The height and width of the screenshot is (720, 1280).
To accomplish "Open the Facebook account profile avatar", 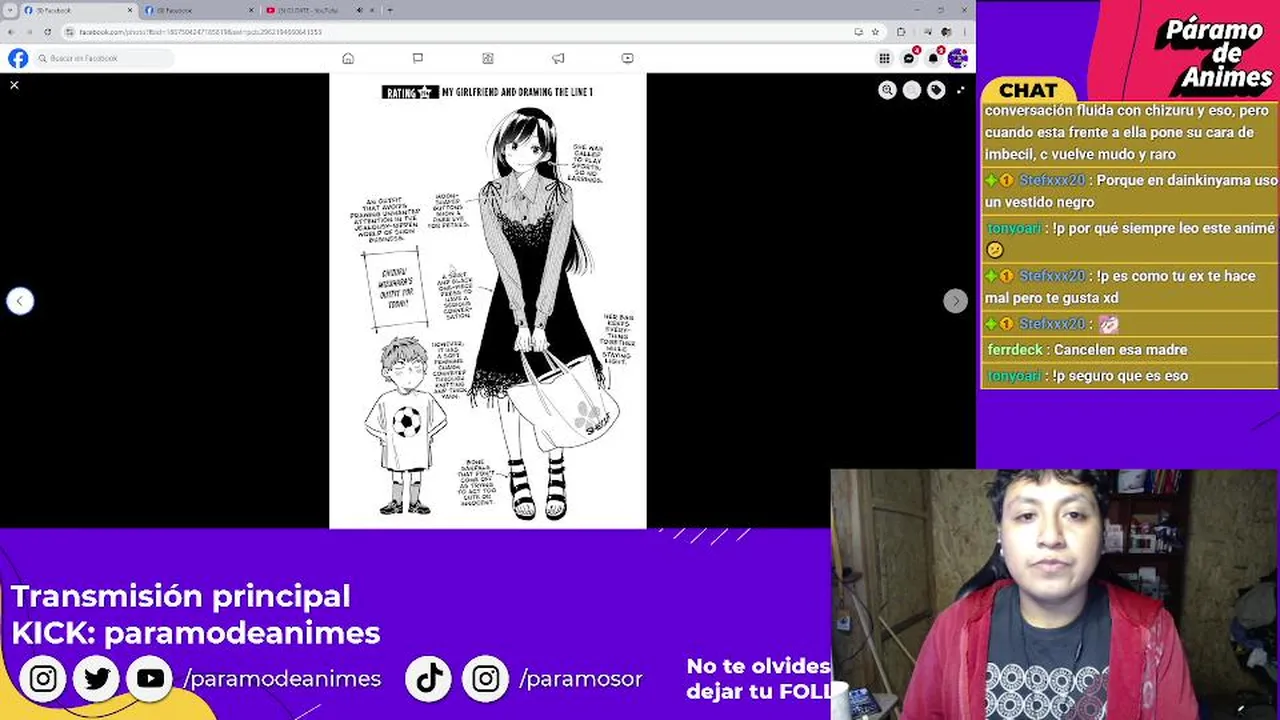I will coord(958,58).
